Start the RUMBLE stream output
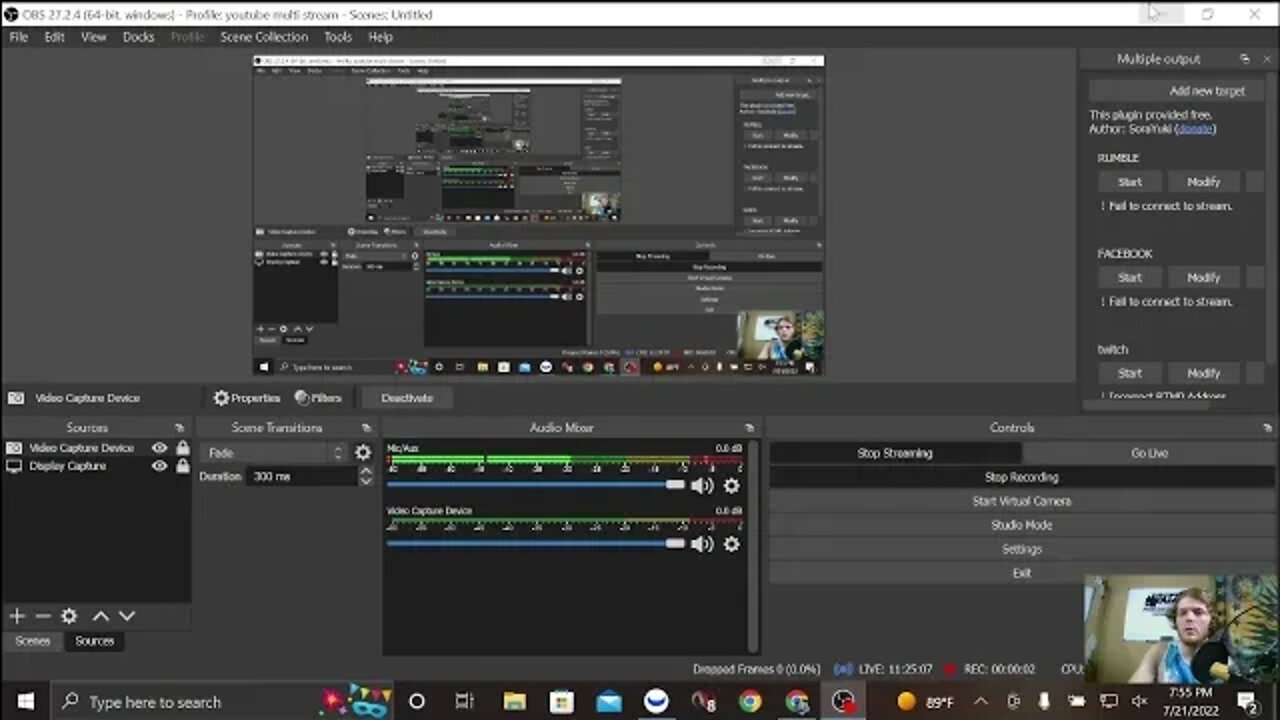The height and width of the screenshot is (720, 1280). coord(1130,182)
